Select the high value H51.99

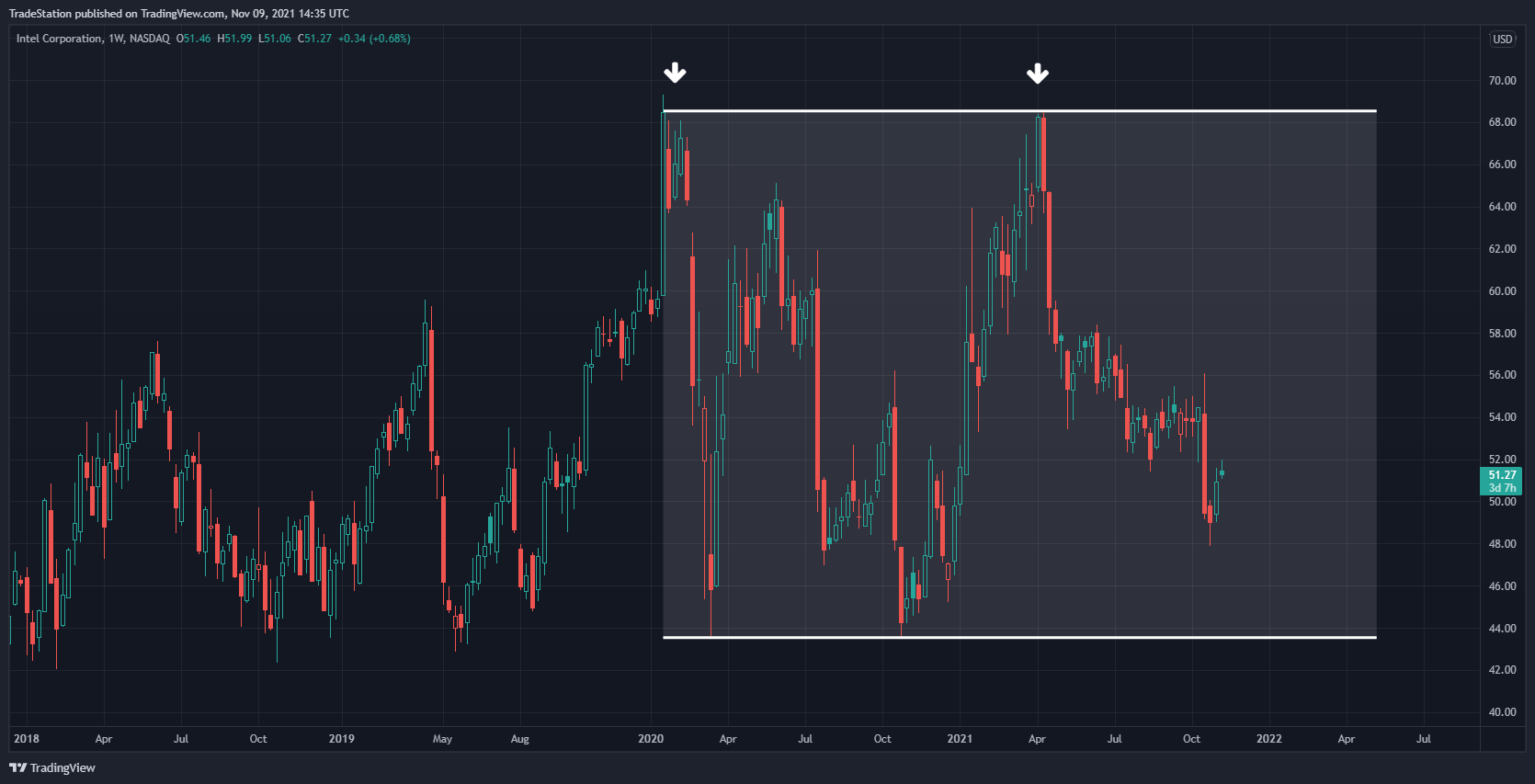click(x=234, y=39)
